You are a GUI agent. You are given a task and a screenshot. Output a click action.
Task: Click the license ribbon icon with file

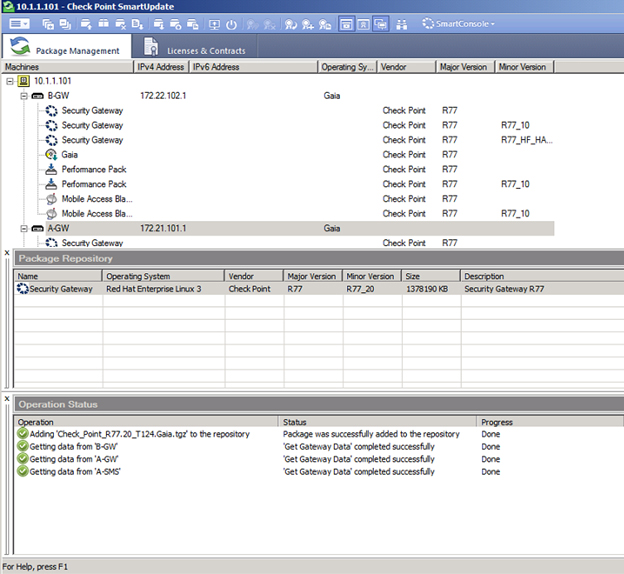click(x=325, y=24)
